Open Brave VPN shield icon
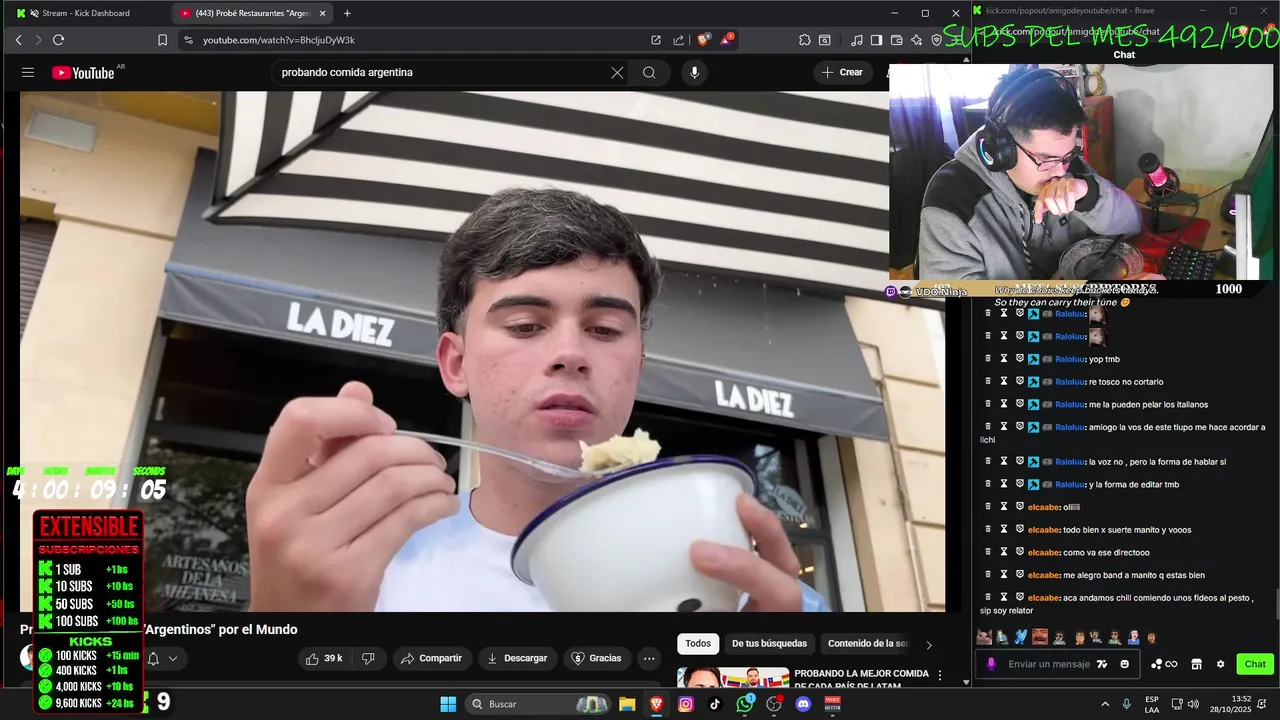 (x=936, y=40)
